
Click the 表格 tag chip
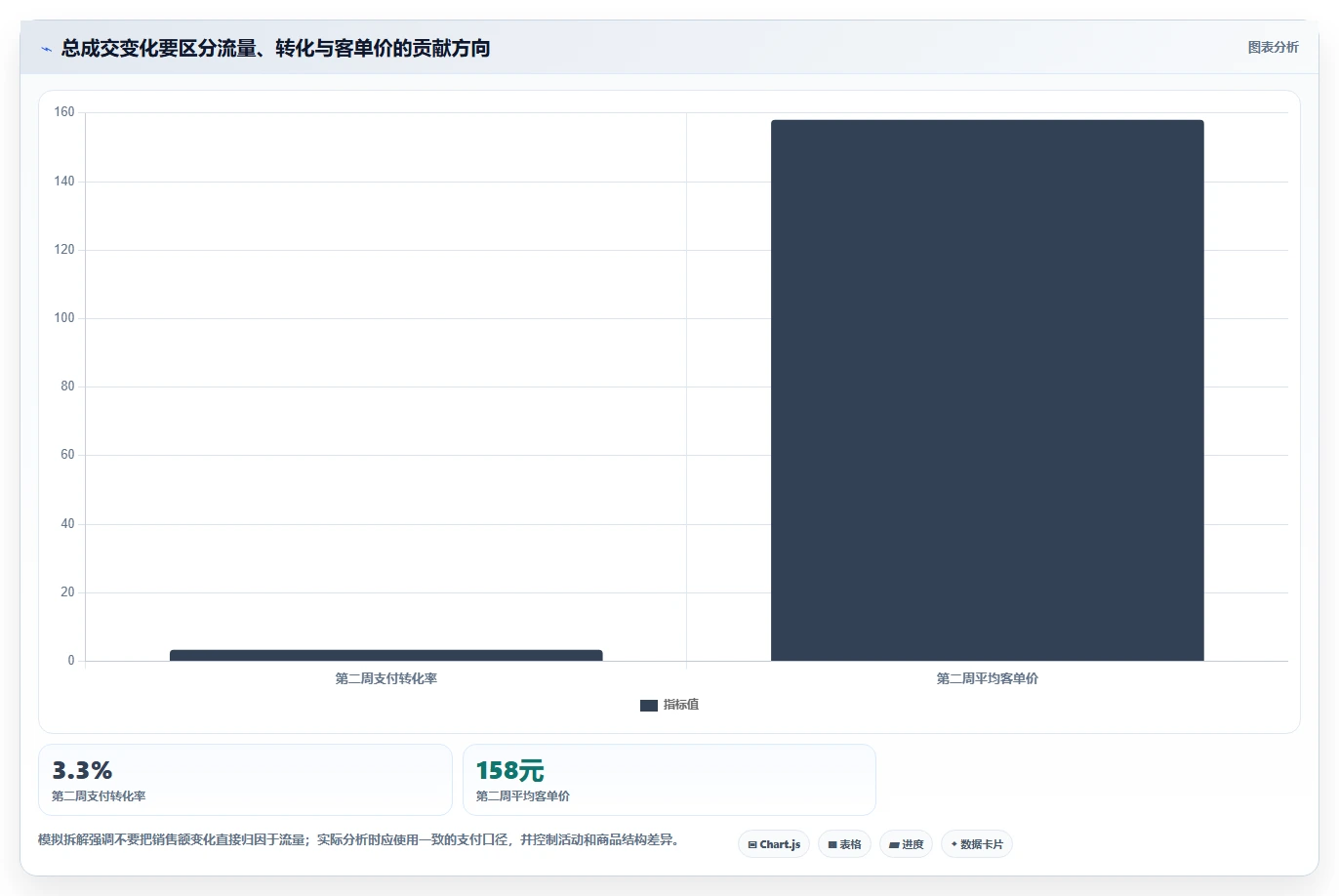pos(844,844)
